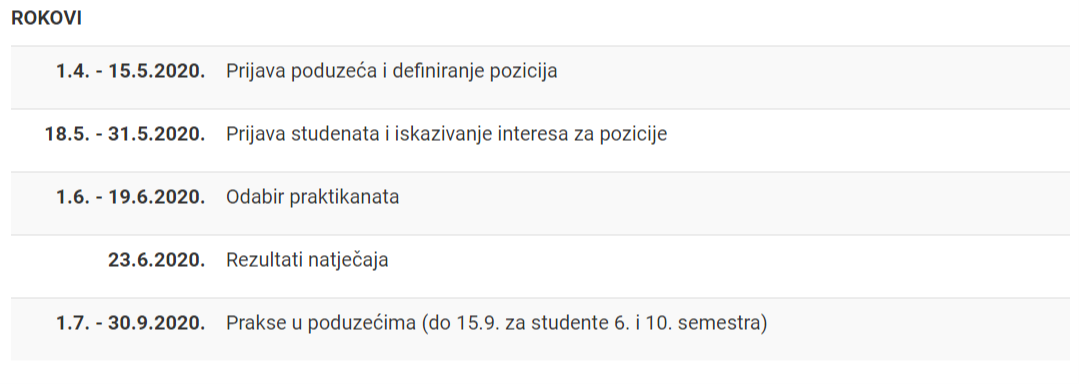Screen dimensions: 1079x384
Task: Select the date 23.6.2020.
Action: point(156,260)
